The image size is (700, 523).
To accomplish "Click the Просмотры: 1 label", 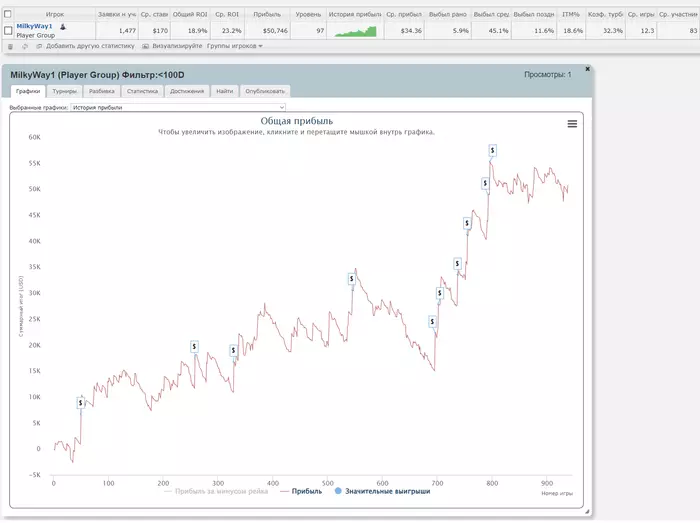I will 548,75.
